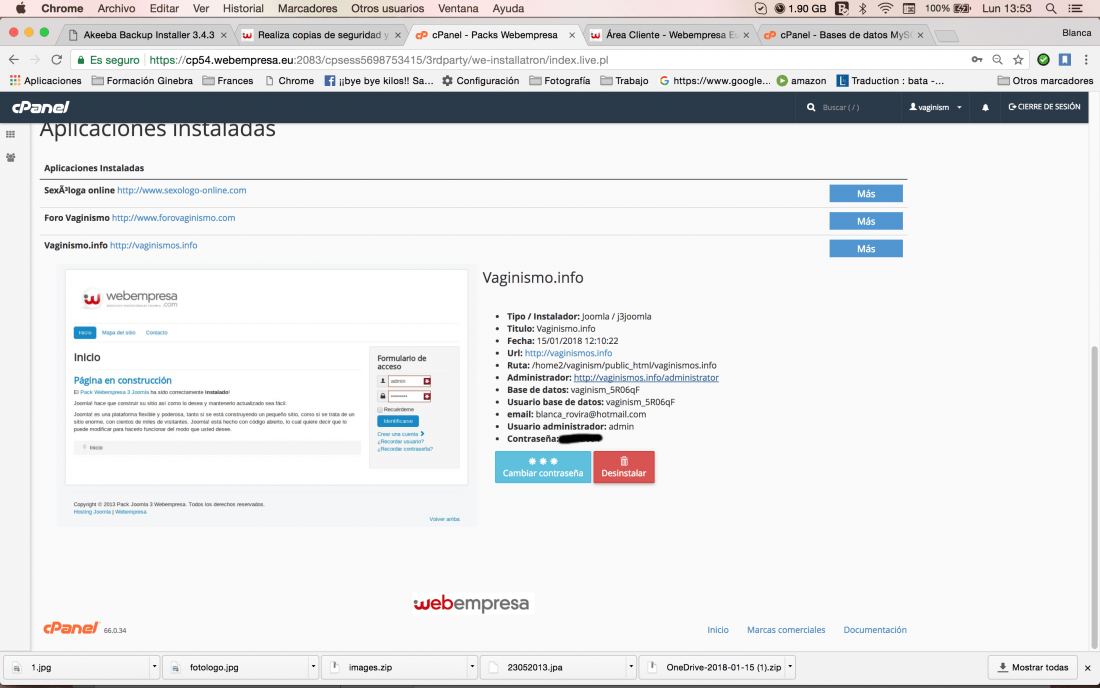
Task: Open dropdown arrow for fotologo.jpg download
Action: click(x=313, y=667)
